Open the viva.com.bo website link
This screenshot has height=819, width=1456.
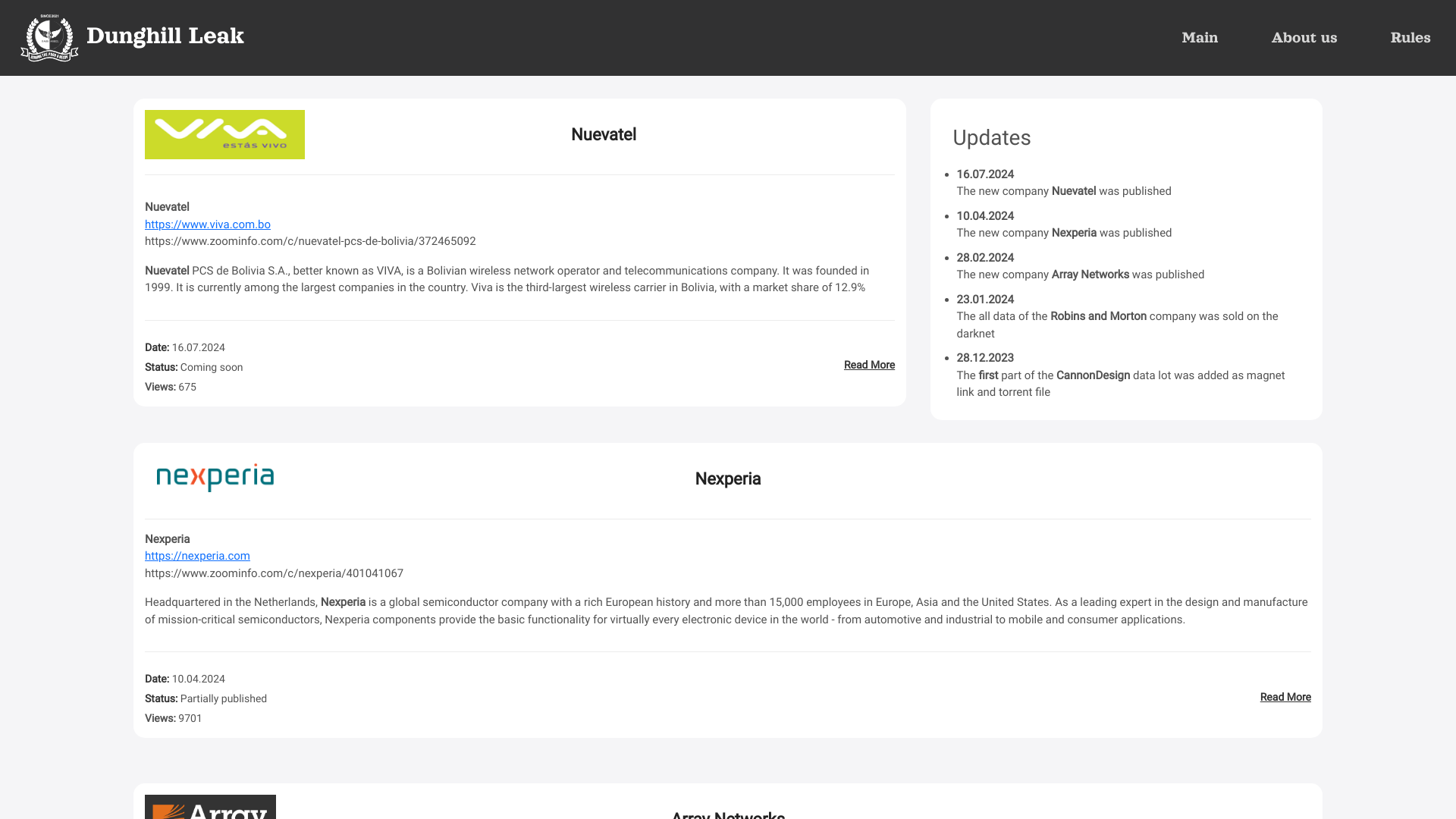coord(208,224)
